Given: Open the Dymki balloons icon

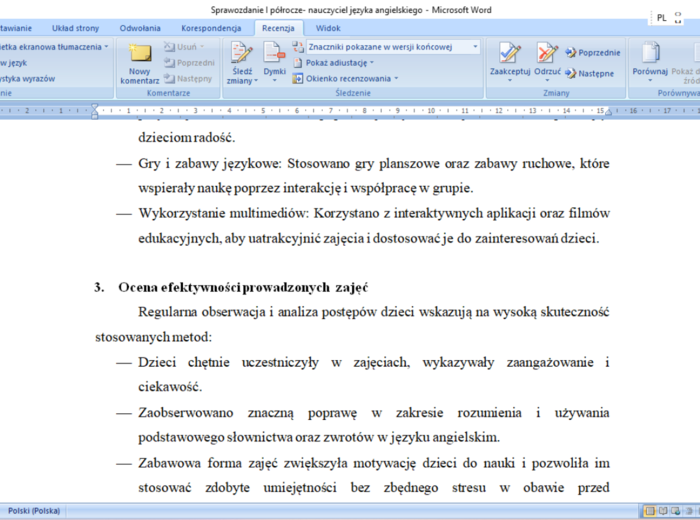Looking at the screenshot, I should pyautogui.click(x=274, y=54).
